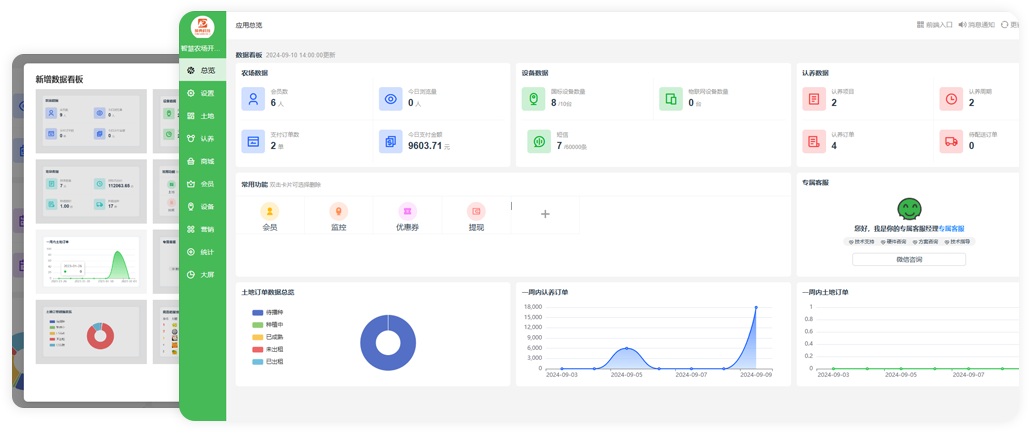The image size is (1029, 432).
Task: Open 前端入口 in the top bar
Action: pyautogui.click(x=933, y=24)
